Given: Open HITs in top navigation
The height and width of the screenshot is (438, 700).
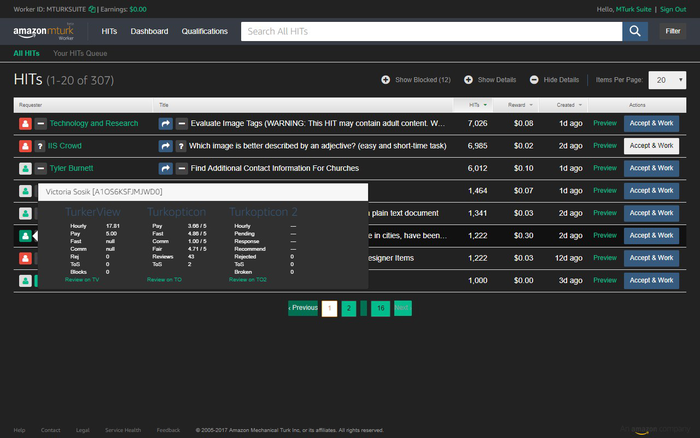Looking at the screenshot, I should [x=109, y=31].
